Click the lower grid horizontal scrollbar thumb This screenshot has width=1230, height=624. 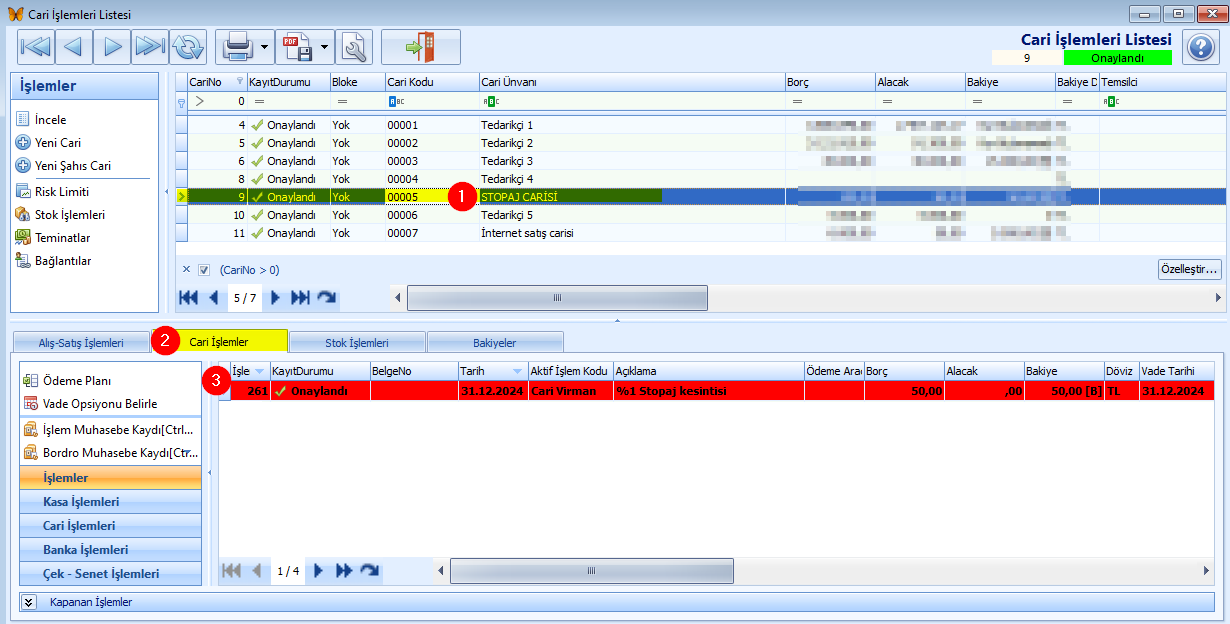(590, 571)
